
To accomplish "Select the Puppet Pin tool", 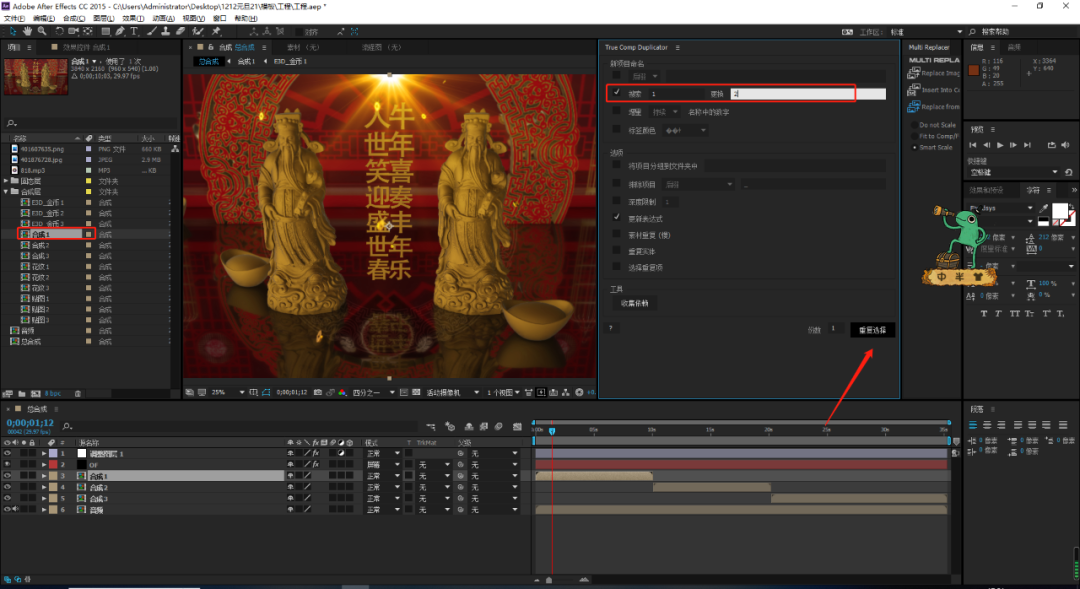I will pyautogui.click(x=216, y=32).
